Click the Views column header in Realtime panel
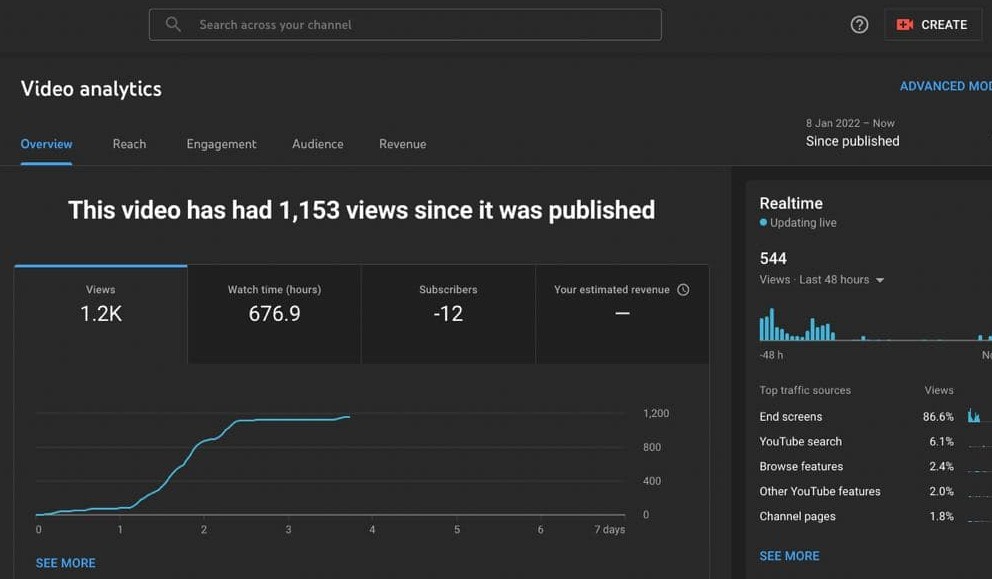 (939, 390)
